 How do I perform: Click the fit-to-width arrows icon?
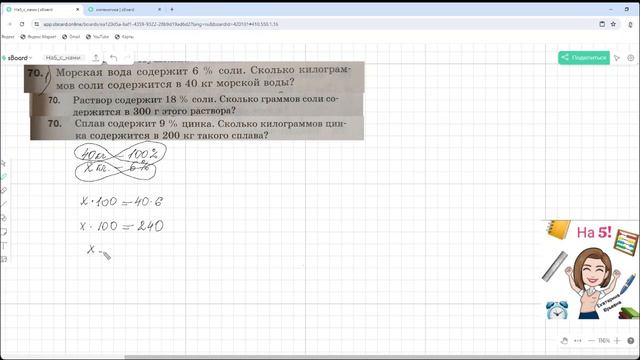coord(578,340)
